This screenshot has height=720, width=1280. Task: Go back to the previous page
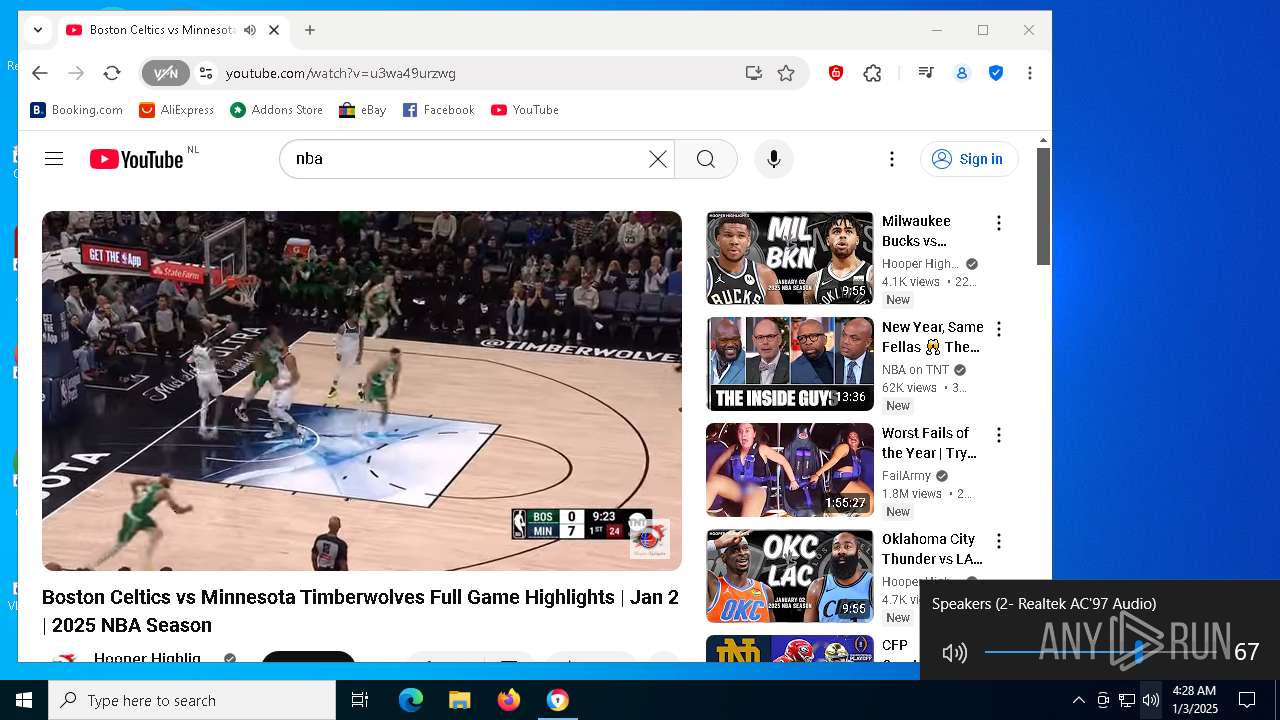(40, 73)
